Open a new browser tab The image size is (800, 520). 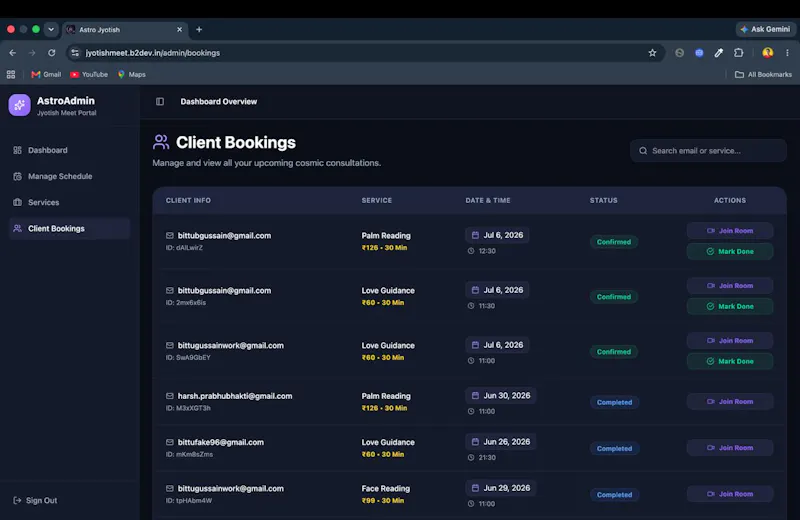click(199, 30)
